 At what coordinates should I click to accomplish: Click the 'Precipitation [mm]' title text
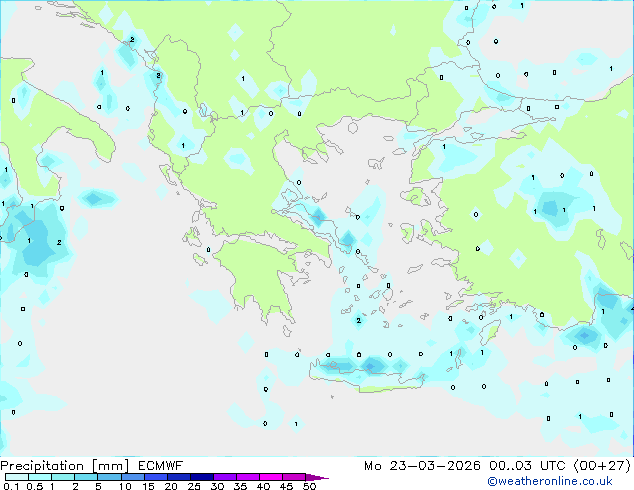[x=65, y=466]
